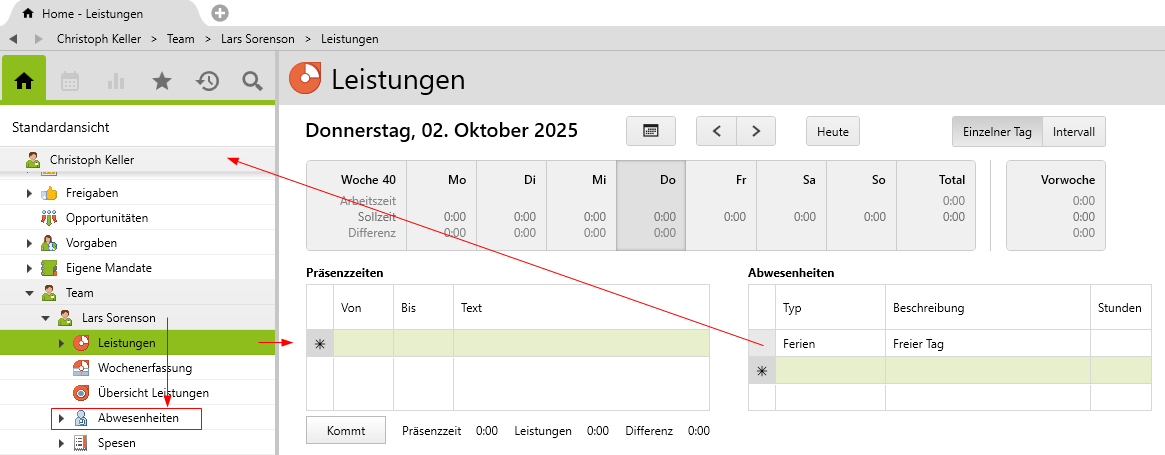Collapse the Team tree node
The width and height of the screenshot is (1165, 455).
29,293
